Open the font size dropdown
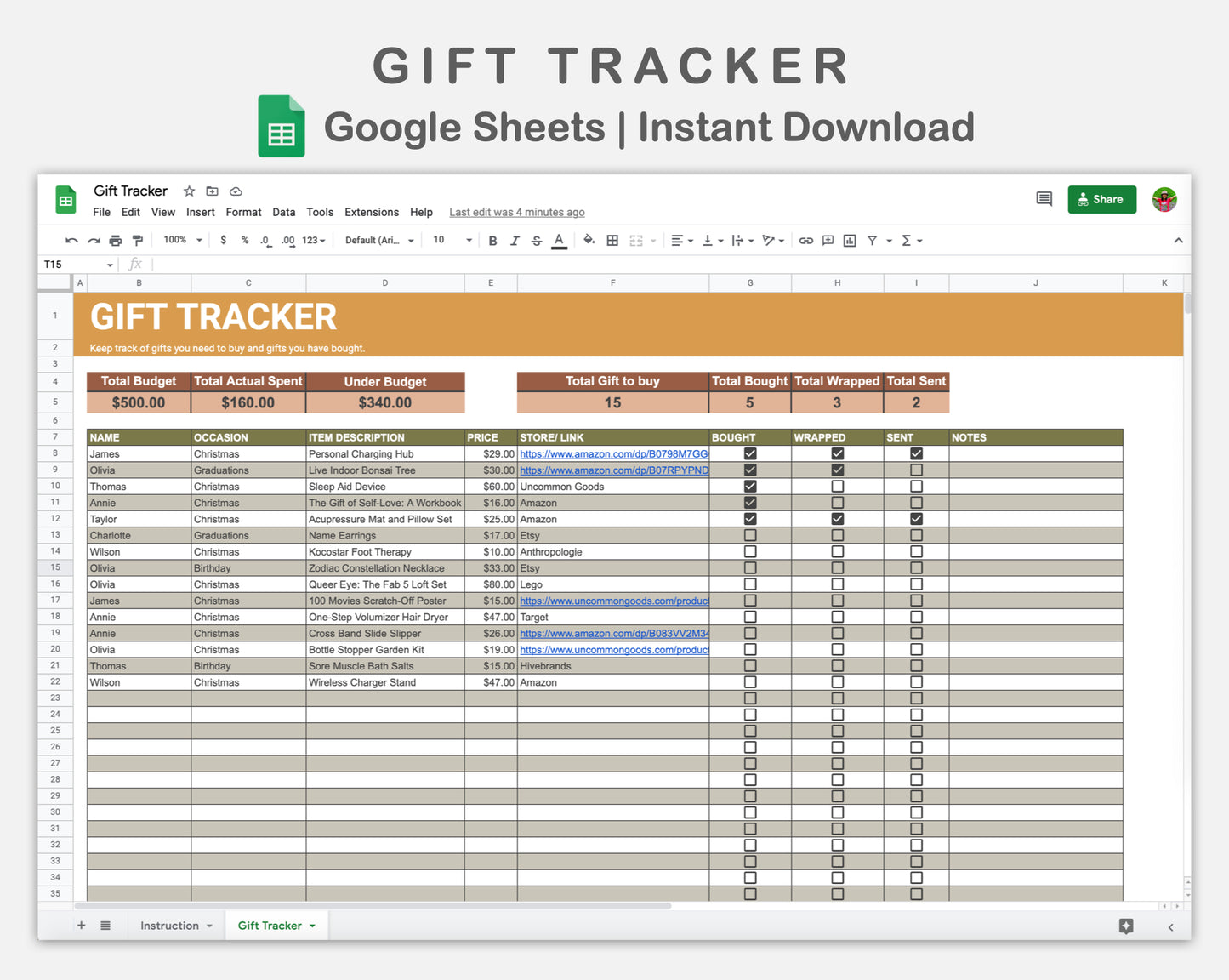This screenshot has height=980, width=1229. (451, 241)
